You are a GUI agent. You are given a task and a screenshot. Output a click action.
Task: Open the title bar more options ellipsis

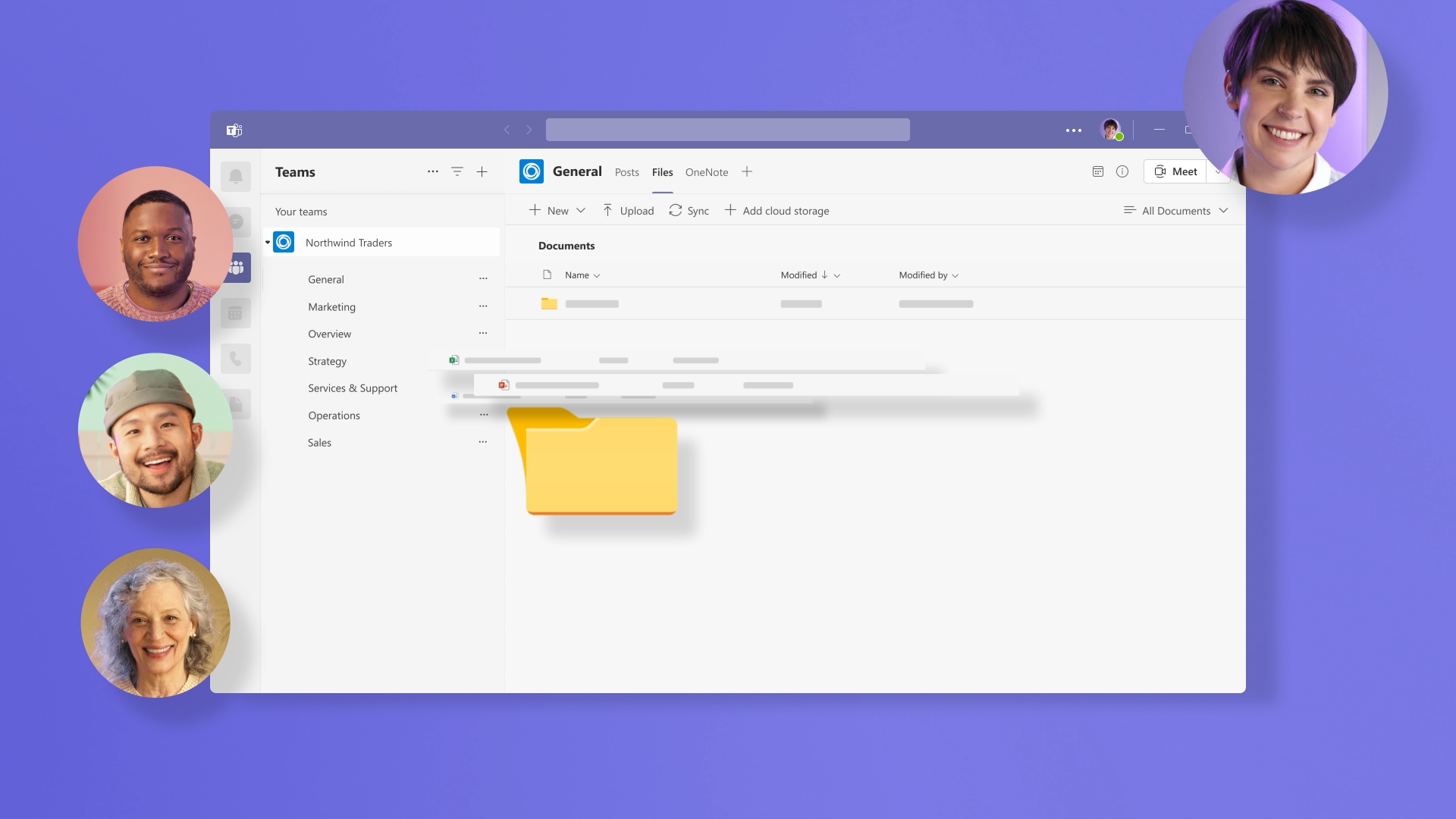1074,130
